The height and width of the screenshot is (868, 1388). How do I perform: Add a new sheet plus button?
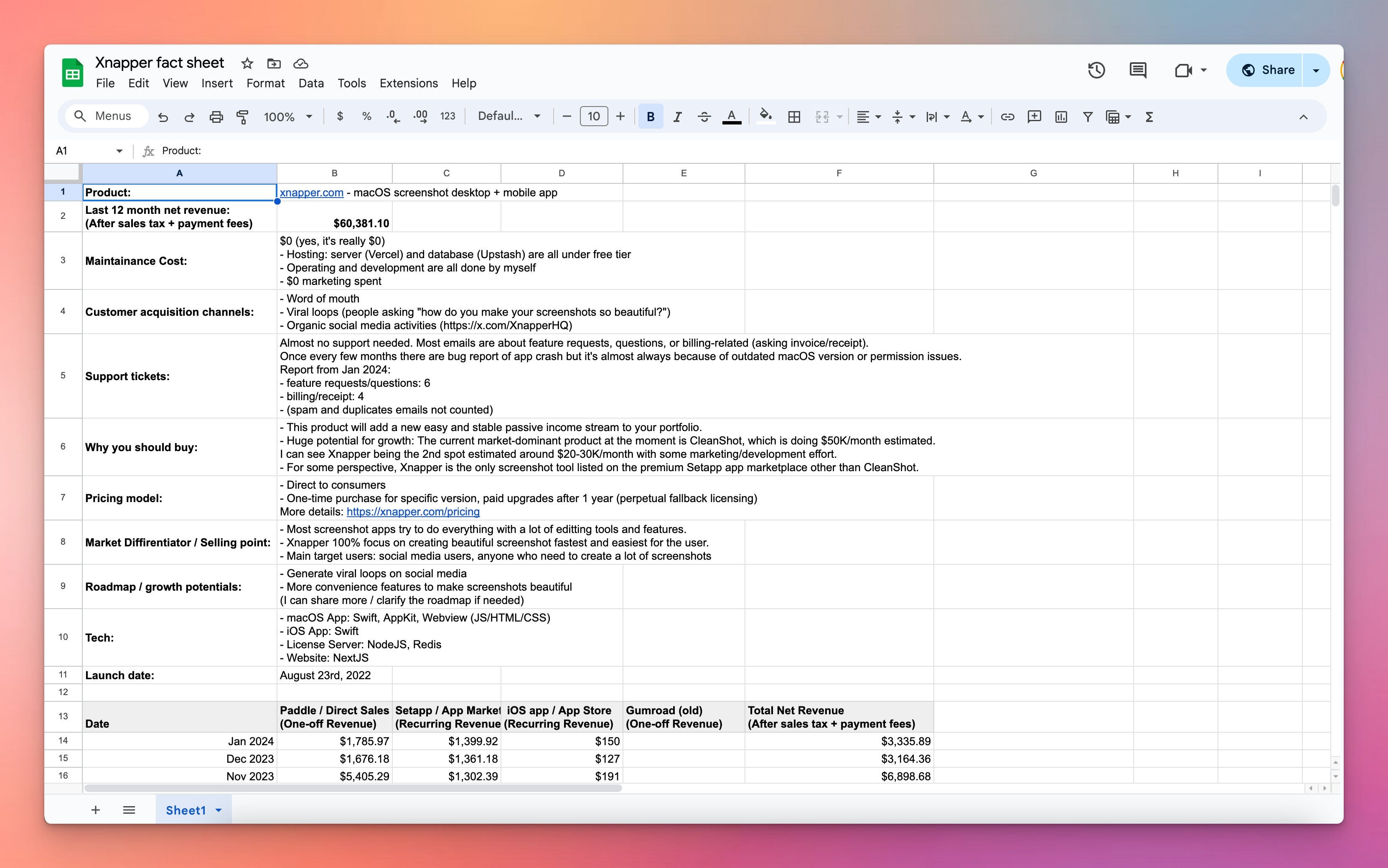[x=95, y=810]
